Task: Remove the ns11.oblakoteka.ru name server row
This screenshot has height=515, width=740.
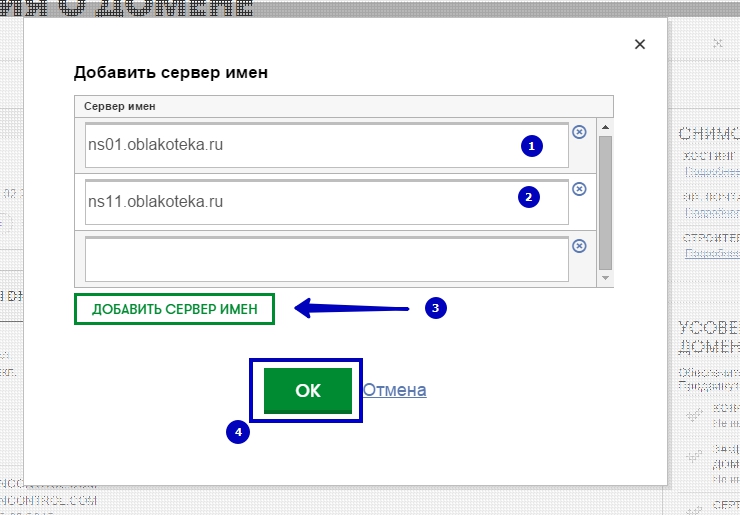Action: pos(579,189)
